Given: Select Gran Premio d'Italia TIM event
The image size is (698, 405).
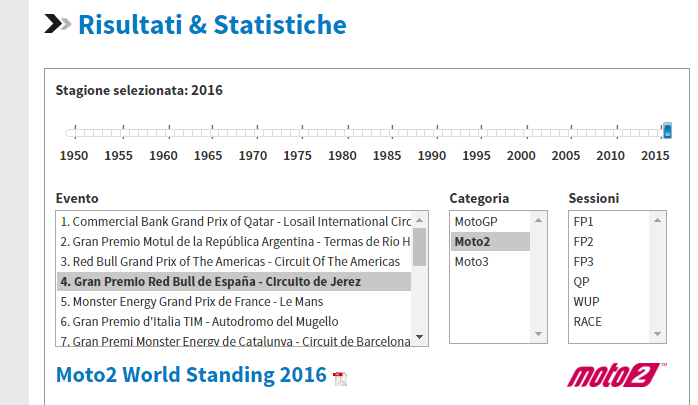Looking at the screenshot, I should [x=234, y=322].
